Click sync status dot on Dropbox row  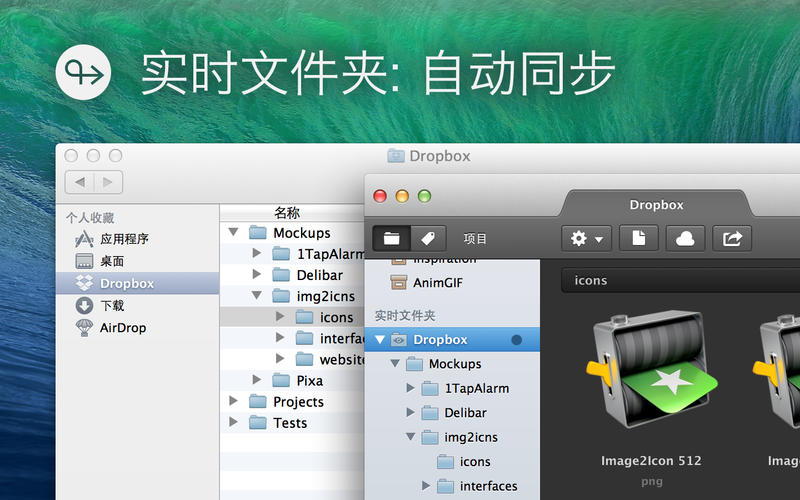516,340
